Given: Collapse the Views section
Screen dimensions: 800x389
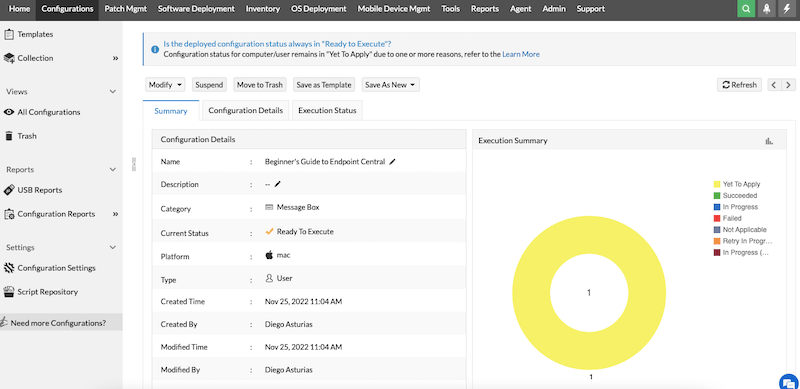Looking at the screenshot, I should coord(113,92).
